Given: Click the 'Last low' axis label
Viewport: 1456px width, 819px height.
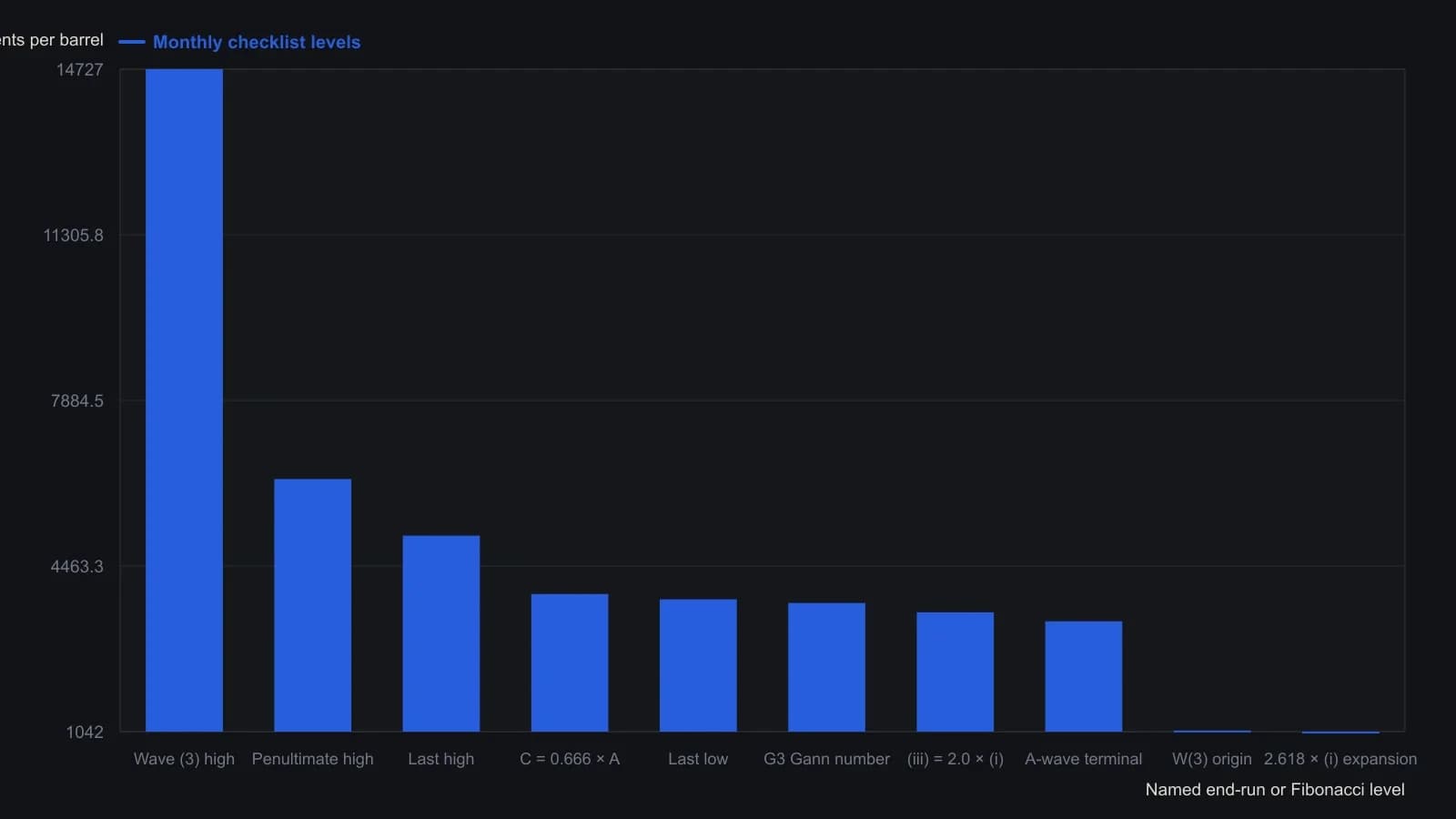Looking at the screenshot, I should 698,759.
